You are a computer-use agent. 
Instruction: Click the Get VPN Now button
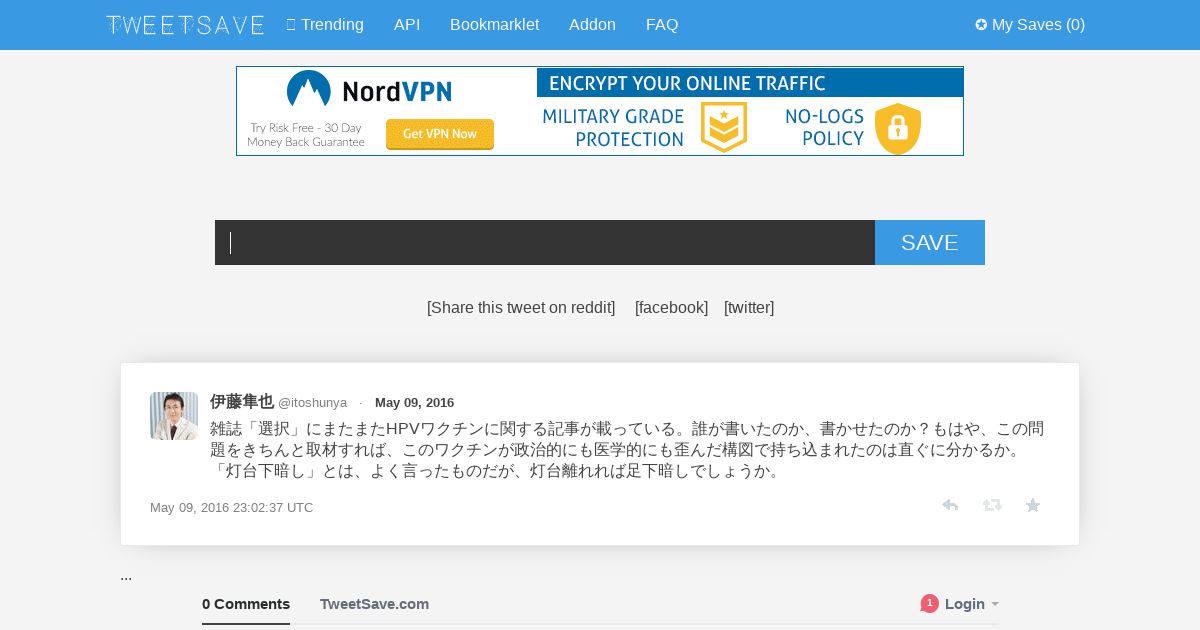[440, 134]
